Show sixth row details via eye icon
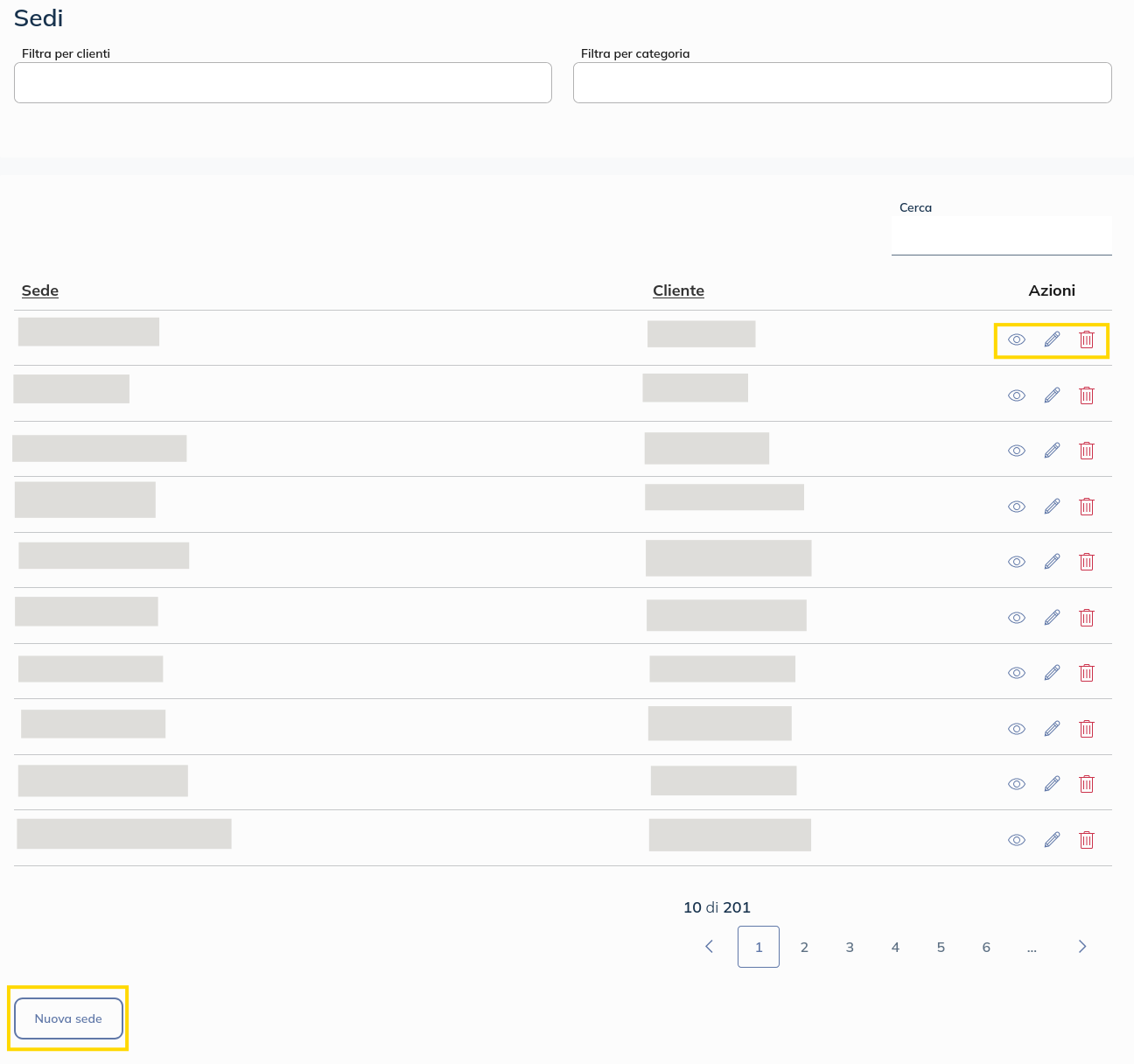The height and width of the screenshot is (1064, 1134). click(x=1016, y=618)
